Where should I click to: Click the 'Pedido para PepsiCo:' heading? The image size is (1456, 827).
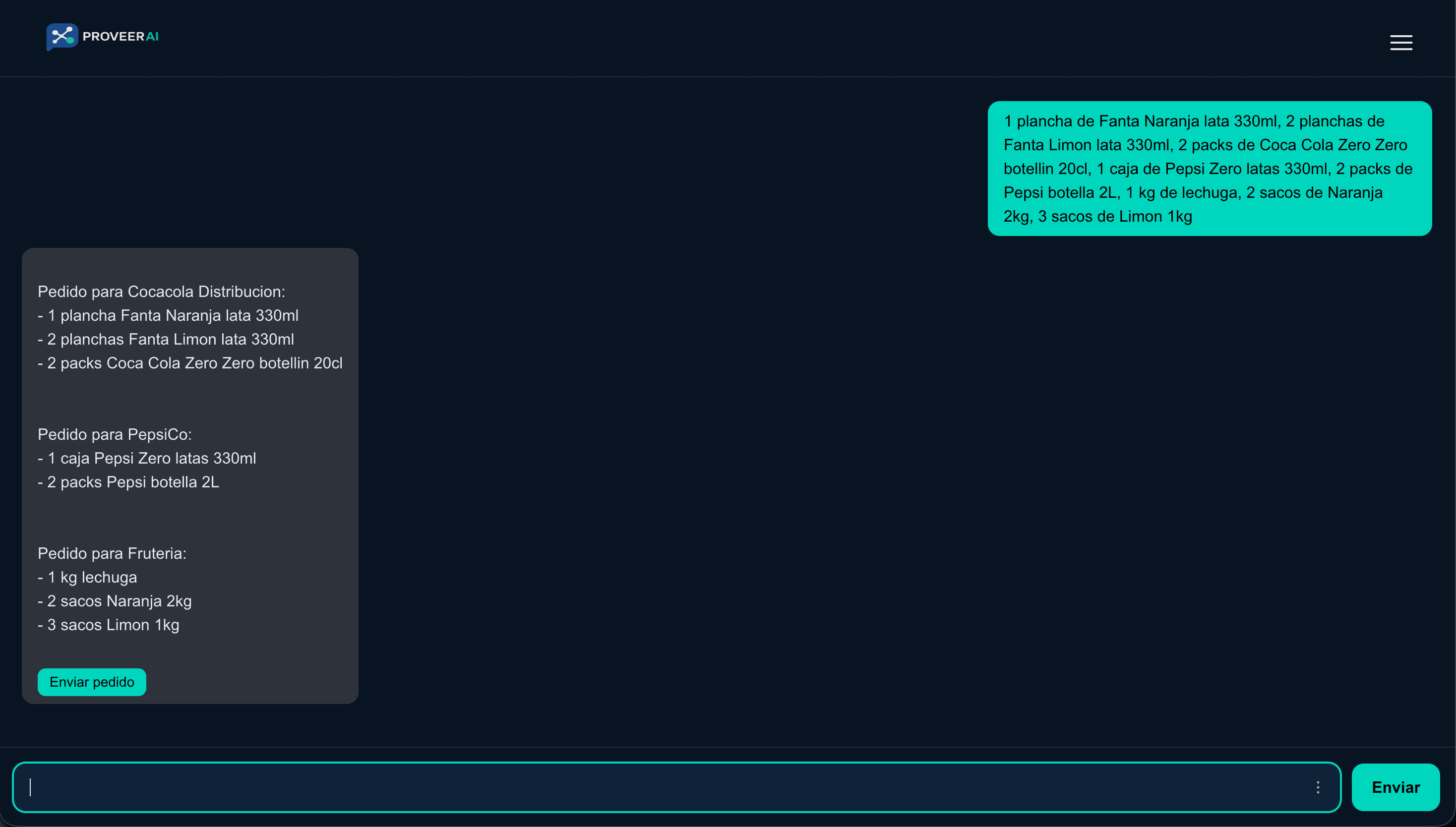pos(115,434)
